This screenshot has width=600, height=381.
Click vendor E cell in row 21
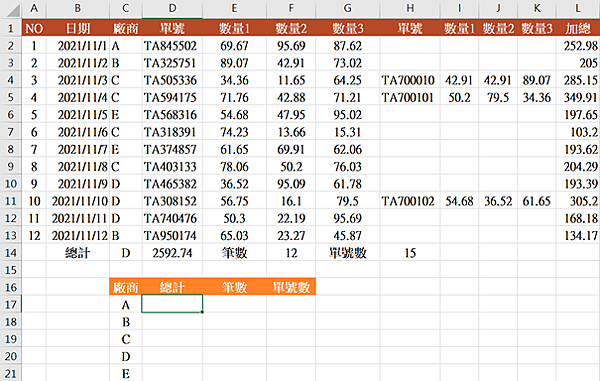click(126, 373)
